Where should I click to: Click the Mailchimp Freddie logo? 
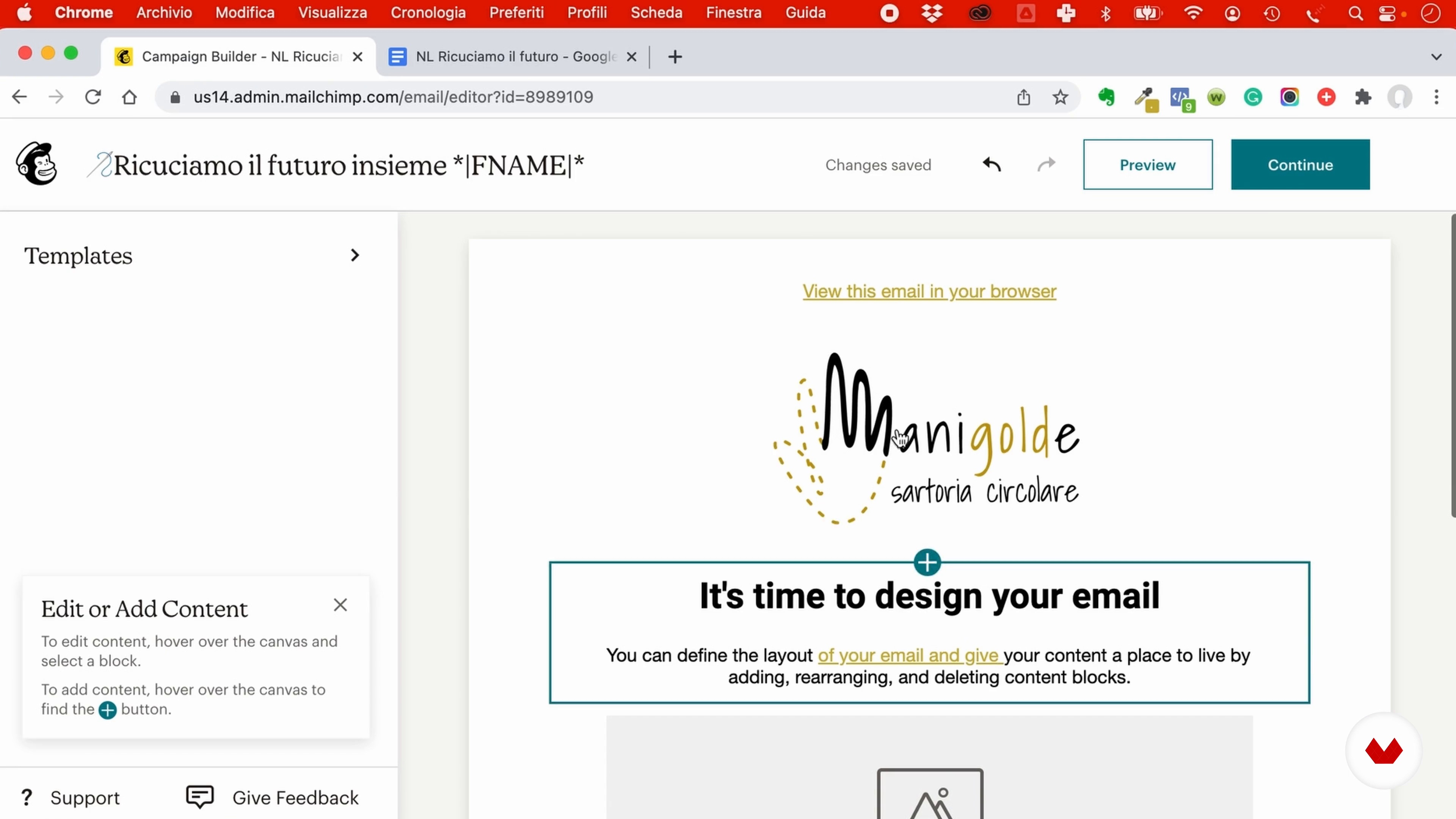point(37,164)
